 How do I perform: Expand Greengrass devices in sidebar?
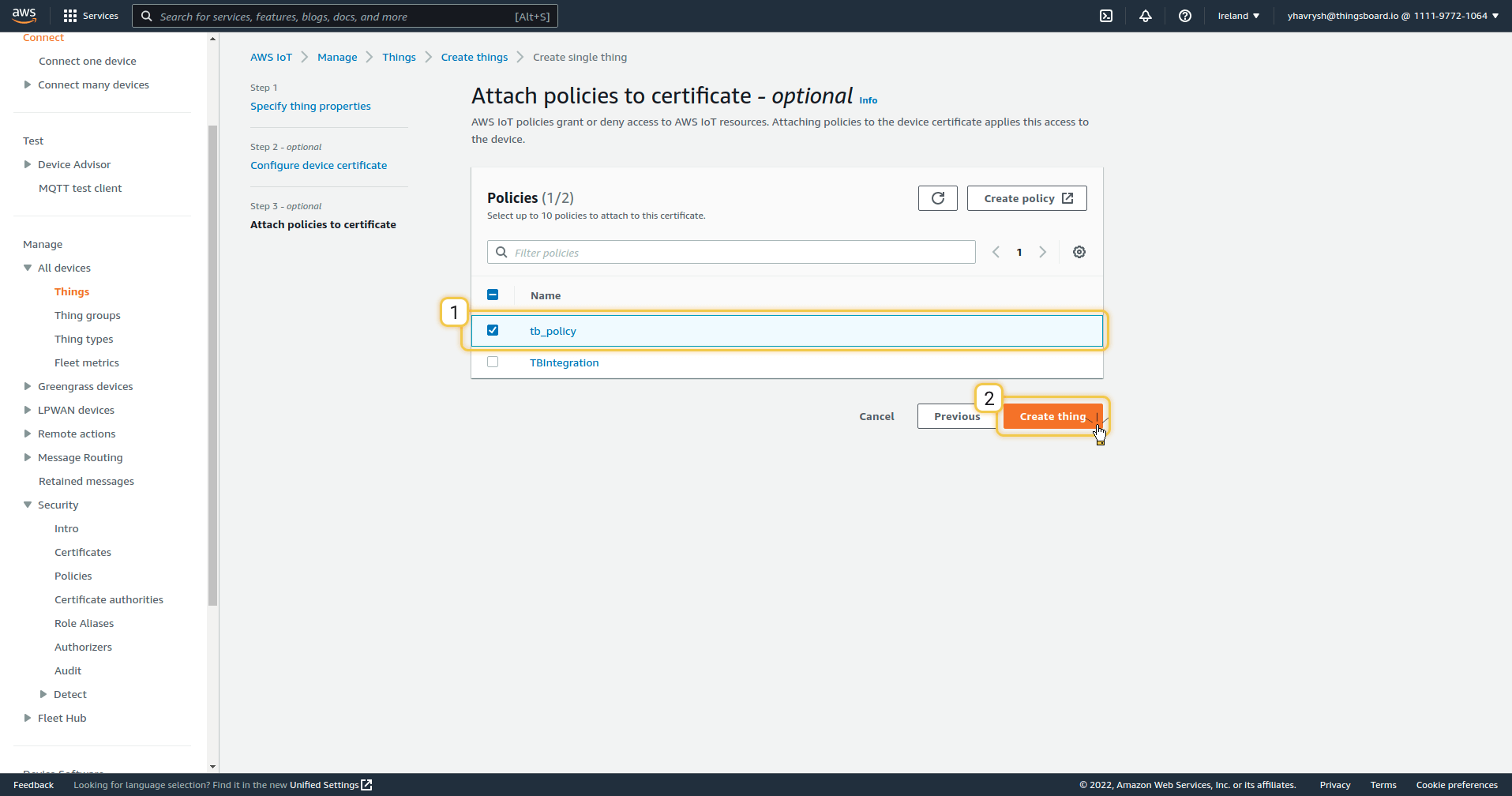(x=28, y=386)
